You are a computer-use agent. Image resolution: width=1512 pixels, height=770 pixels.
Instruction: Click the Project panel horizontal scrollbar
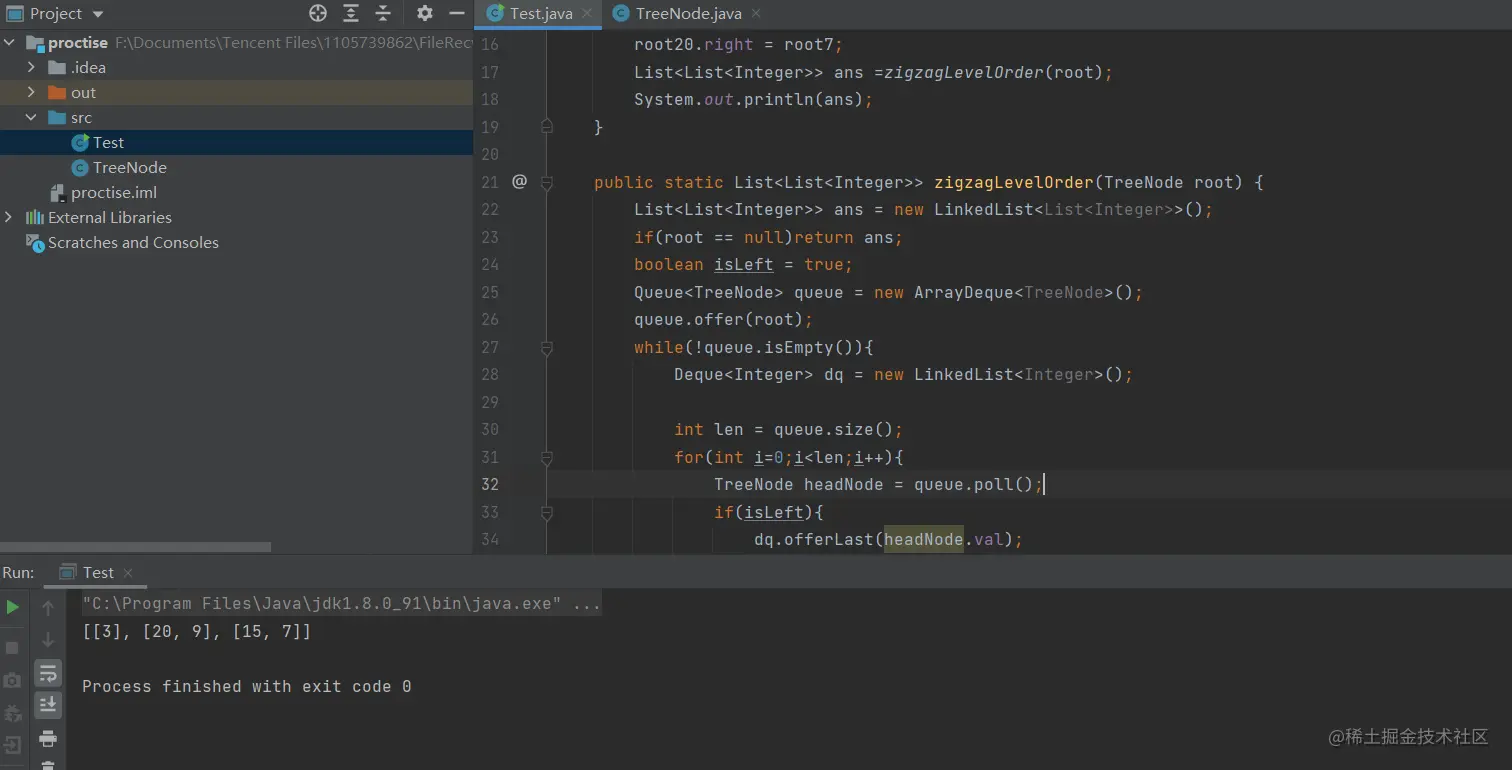pyautogui.click(x=135, y=547)
